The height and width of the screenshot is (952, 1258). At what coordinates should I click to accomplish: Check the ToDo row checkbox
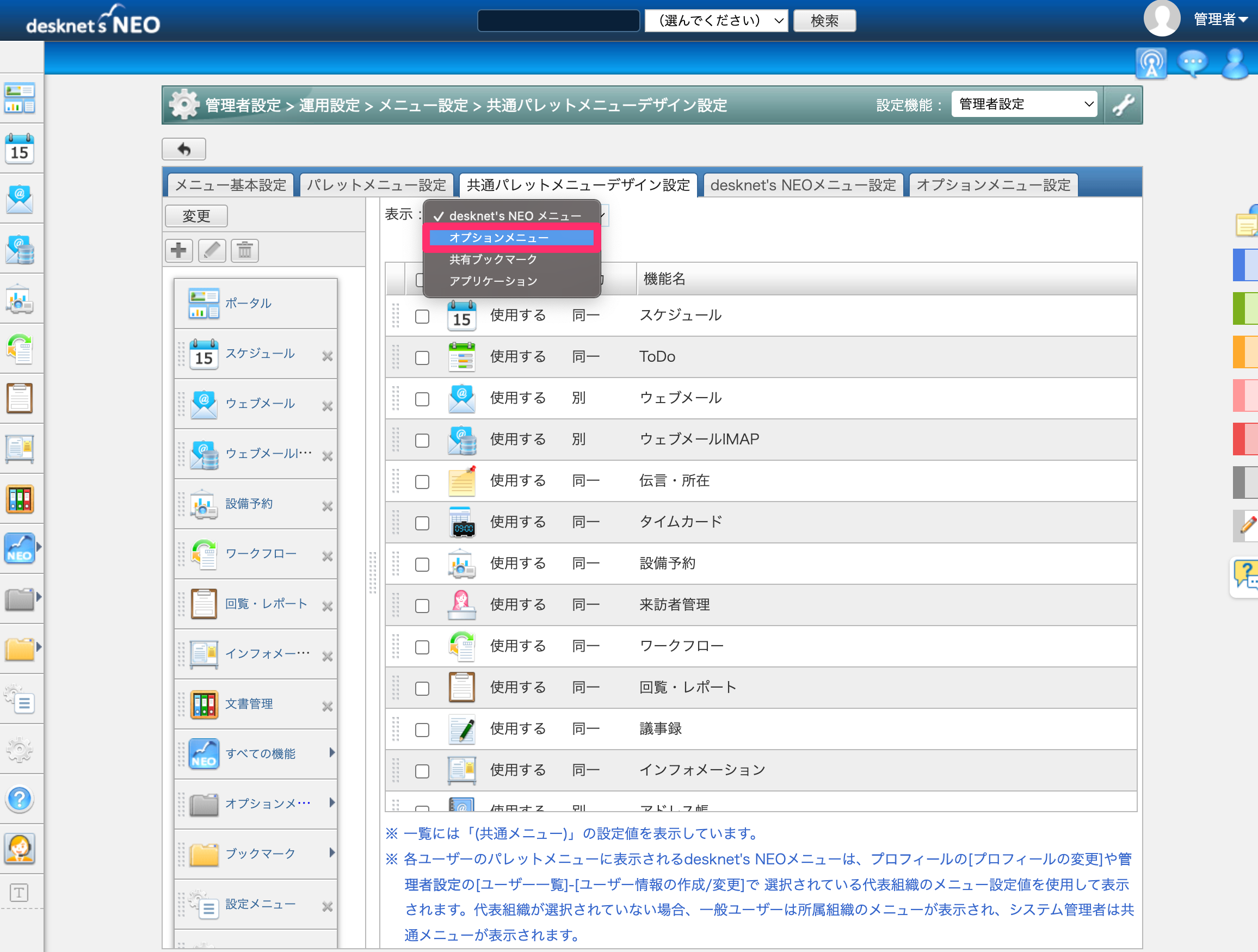(x=422, y=358)
